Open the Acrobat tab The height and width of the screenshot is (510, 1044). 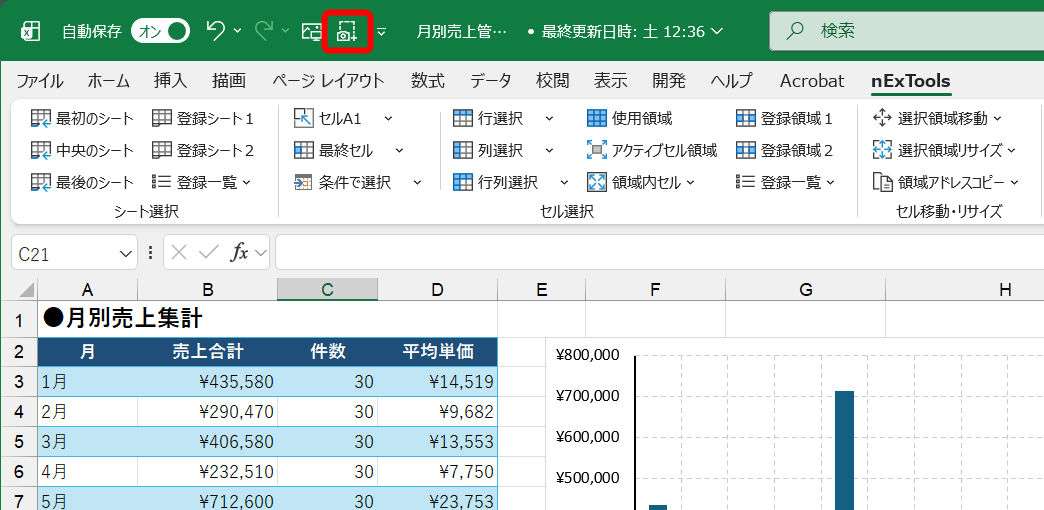[812, 81]
